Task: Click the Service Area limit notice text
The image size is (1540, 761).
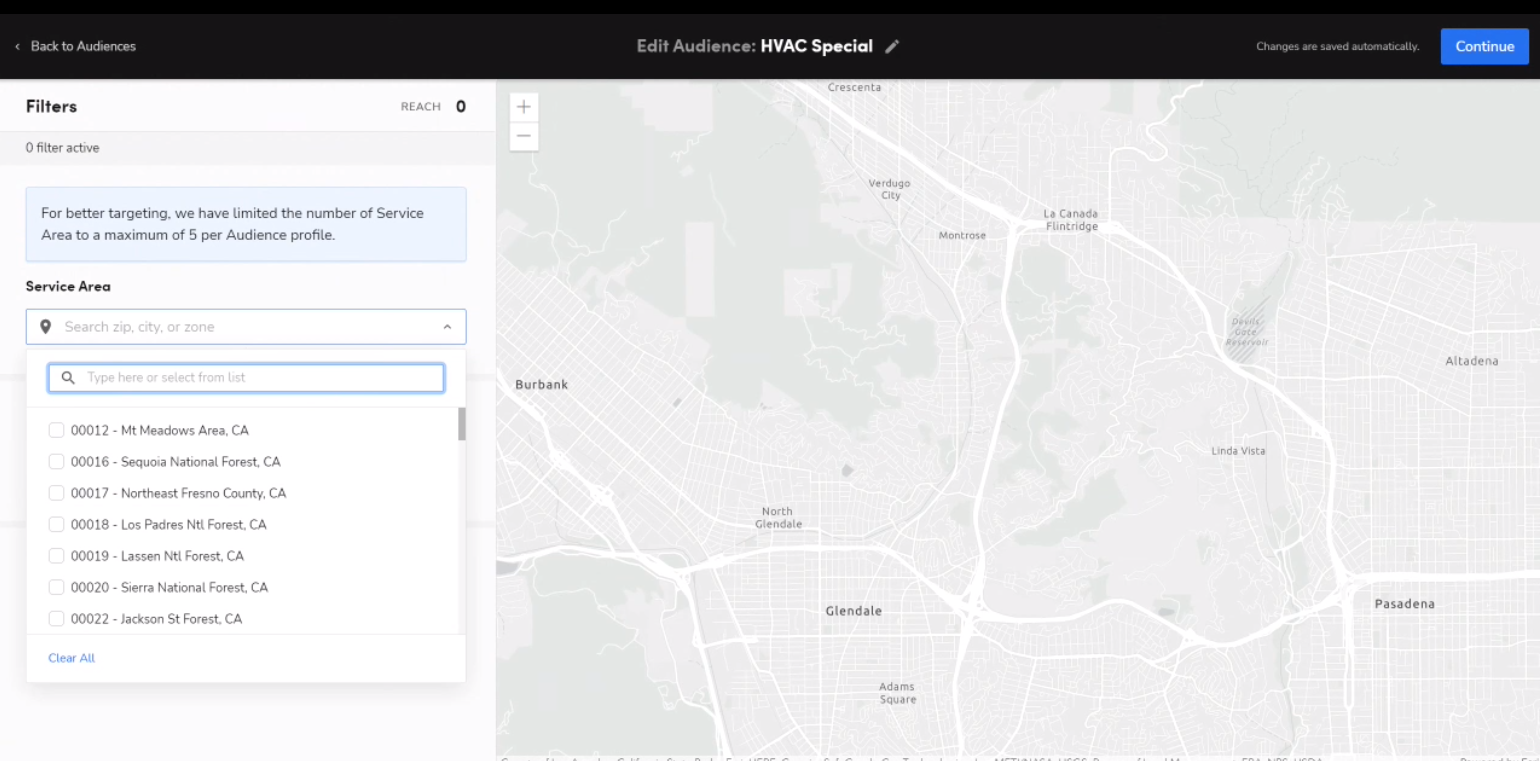Action: (232, 224)
